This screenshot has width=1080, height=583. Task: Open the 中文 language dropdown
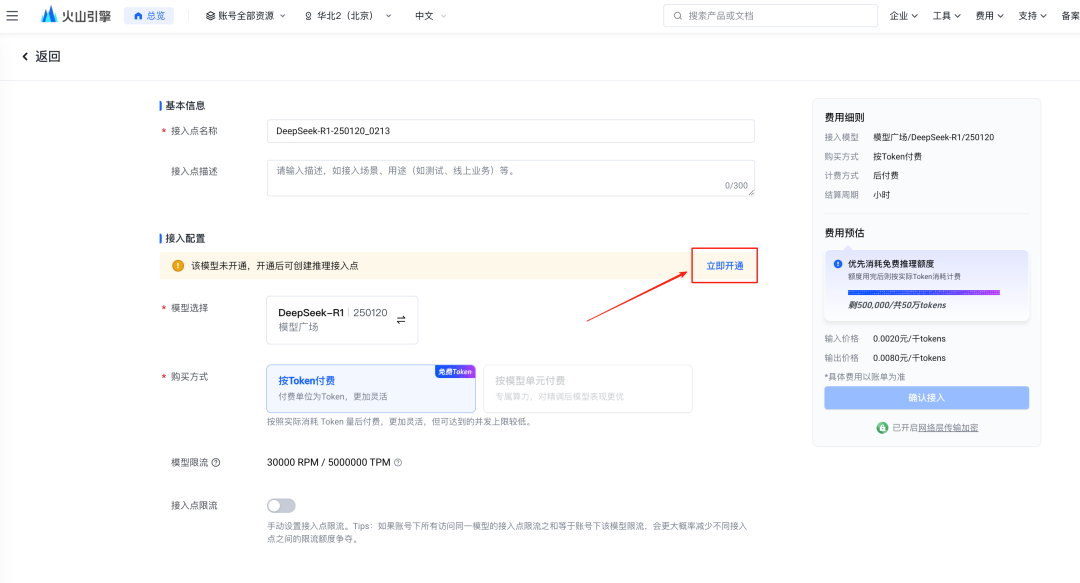coord(430,15)
